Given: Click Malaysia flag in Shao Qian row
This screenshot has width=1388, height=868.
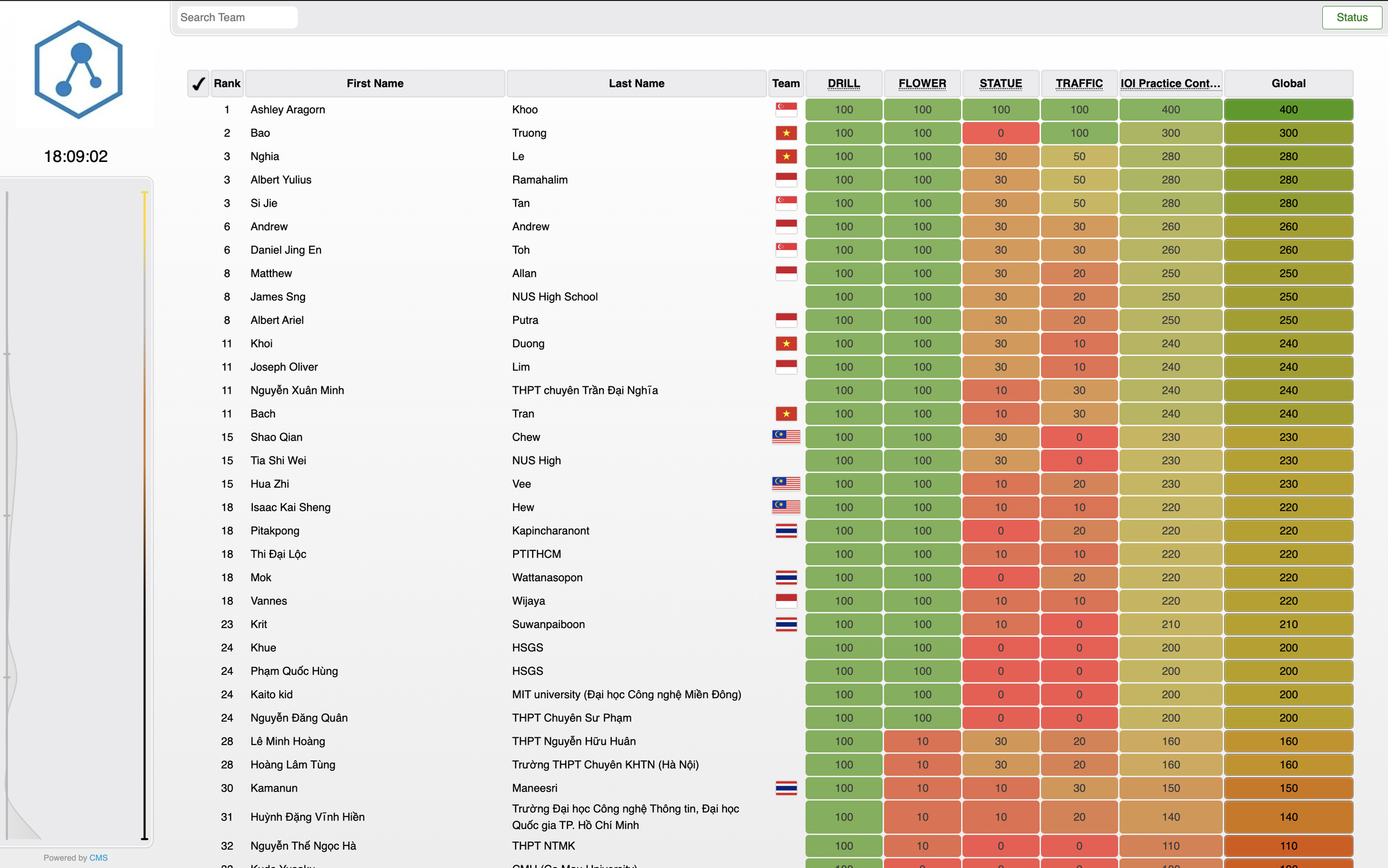Looking at the screenshot, I should click(x=786, y=437).
